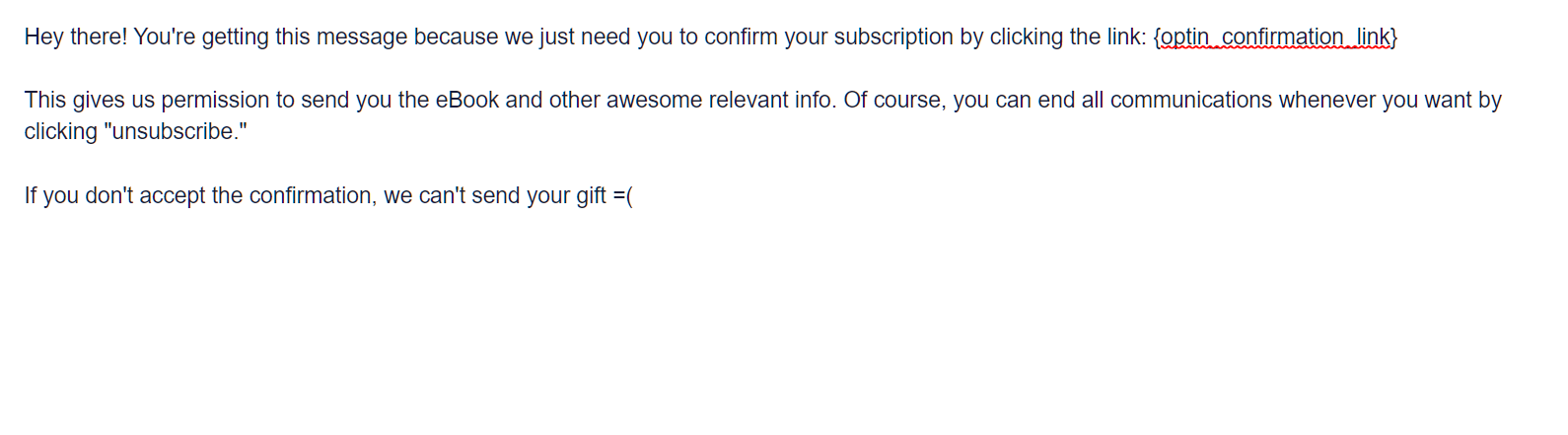Click "If" starting the last paragraph
Image resolution: width=1568 pixels, height=435 pixels.
click(30, 196)
